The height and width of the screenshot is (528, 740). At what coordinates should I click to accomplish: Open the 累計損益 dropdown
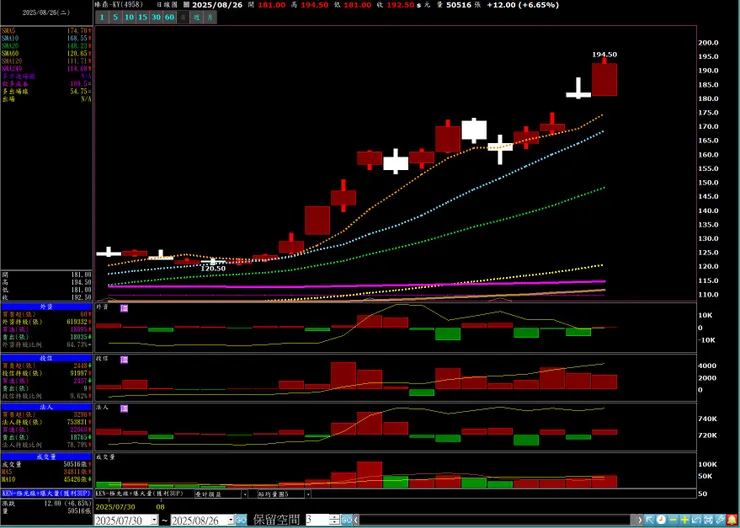[x=244, y=494]
